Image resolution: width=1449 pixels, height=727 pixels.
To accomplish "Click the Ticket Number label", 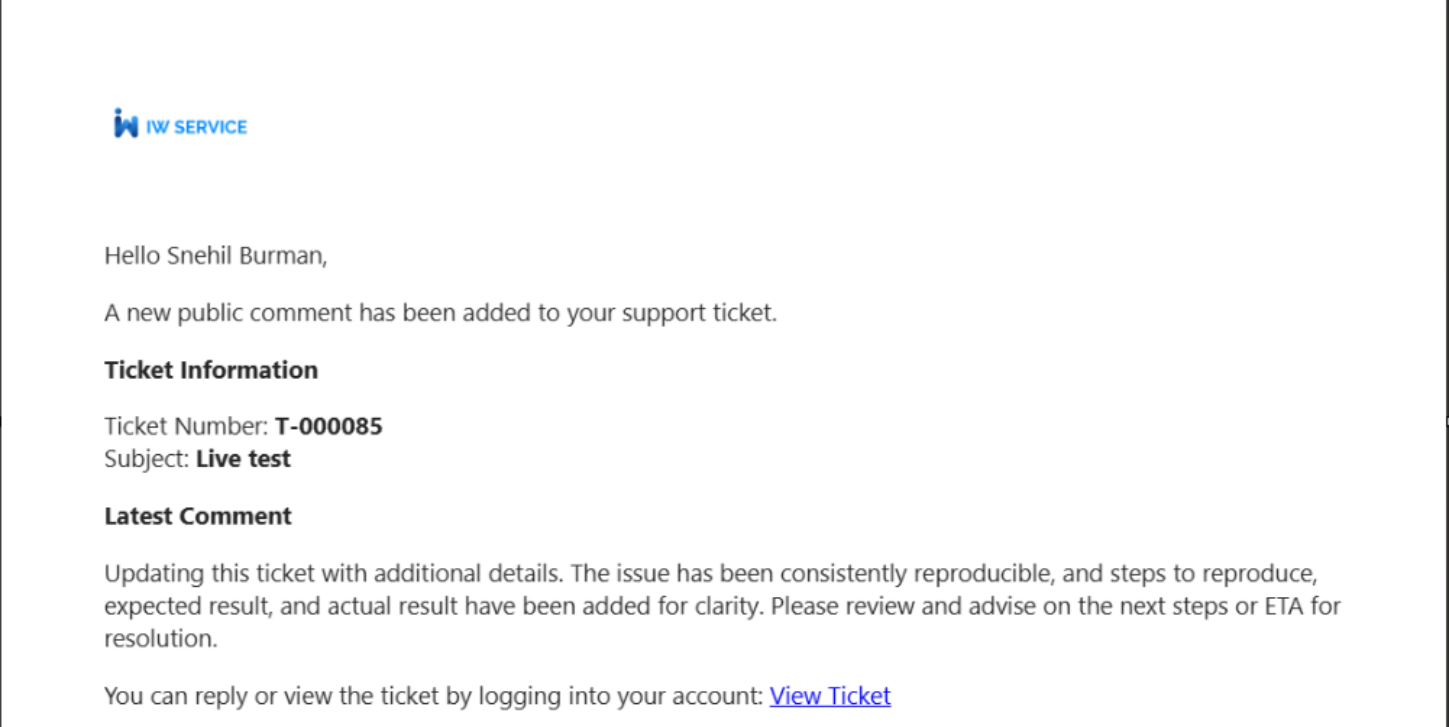I will tap(187, 427).
